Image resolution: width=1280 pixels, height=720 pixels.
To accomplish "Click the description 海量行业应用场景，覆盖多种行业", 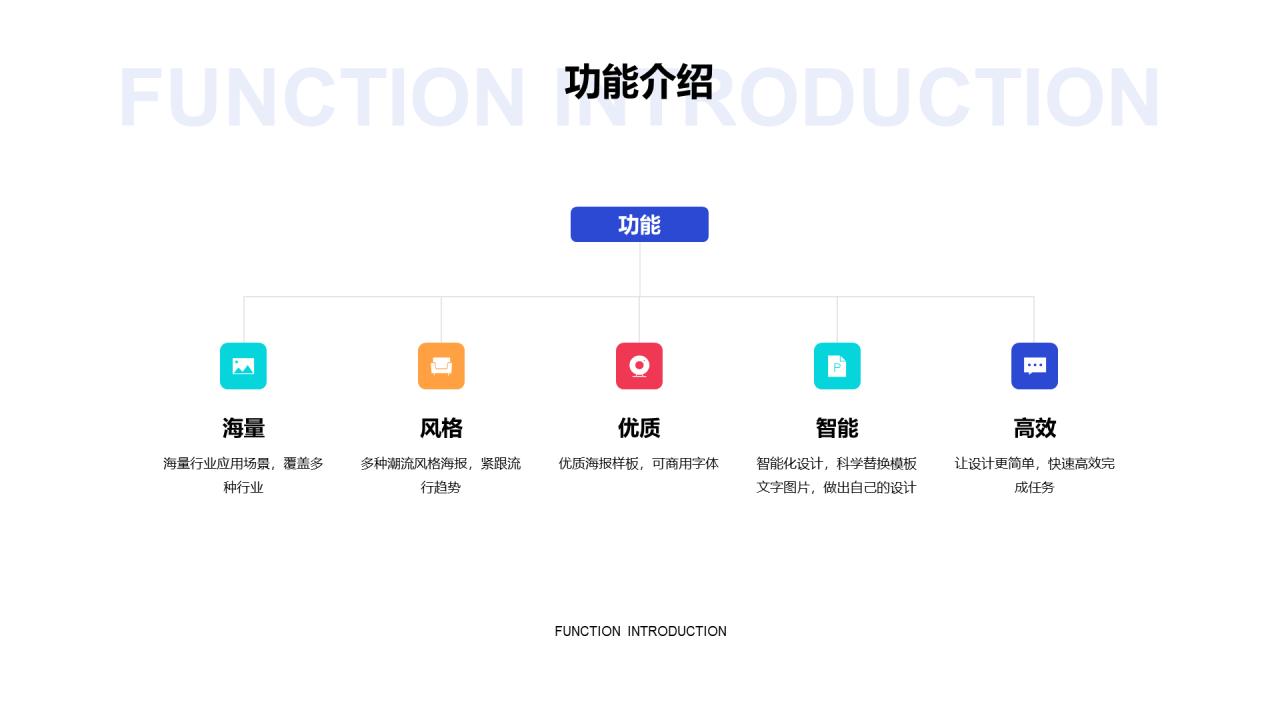I will [x=243, y=476].
